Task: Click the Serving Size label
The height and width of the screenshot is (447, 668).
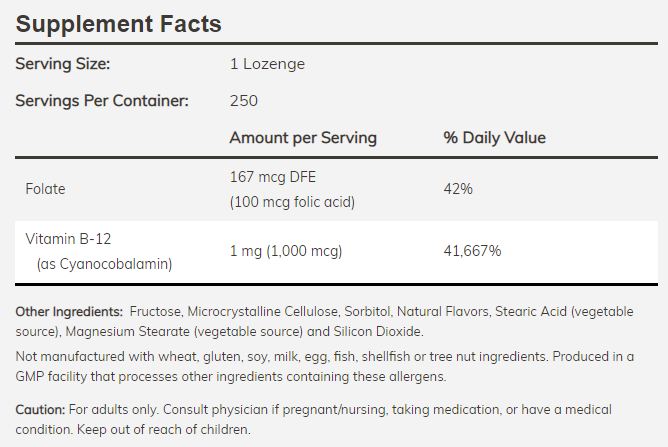Action: tap(63, 65)
